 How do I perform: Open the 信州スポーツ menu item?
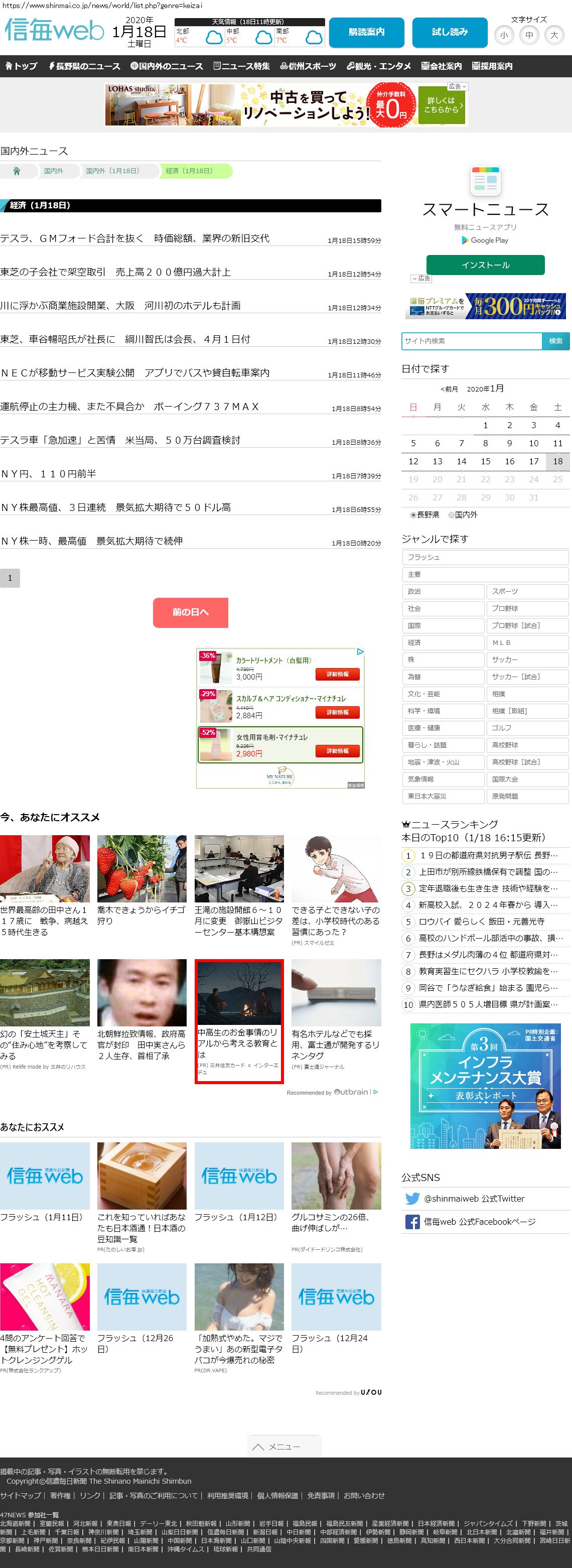(x=308, y=66)
